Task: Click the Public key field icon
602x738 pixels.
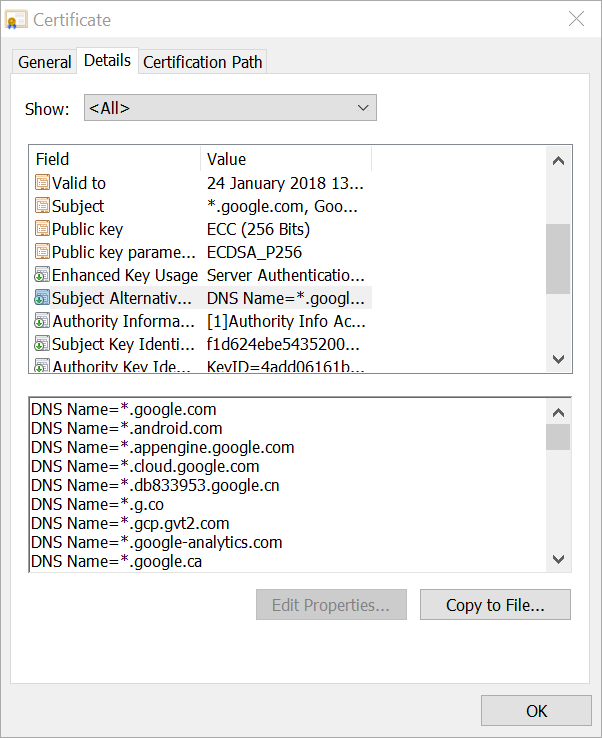Action: pos(42,229)
